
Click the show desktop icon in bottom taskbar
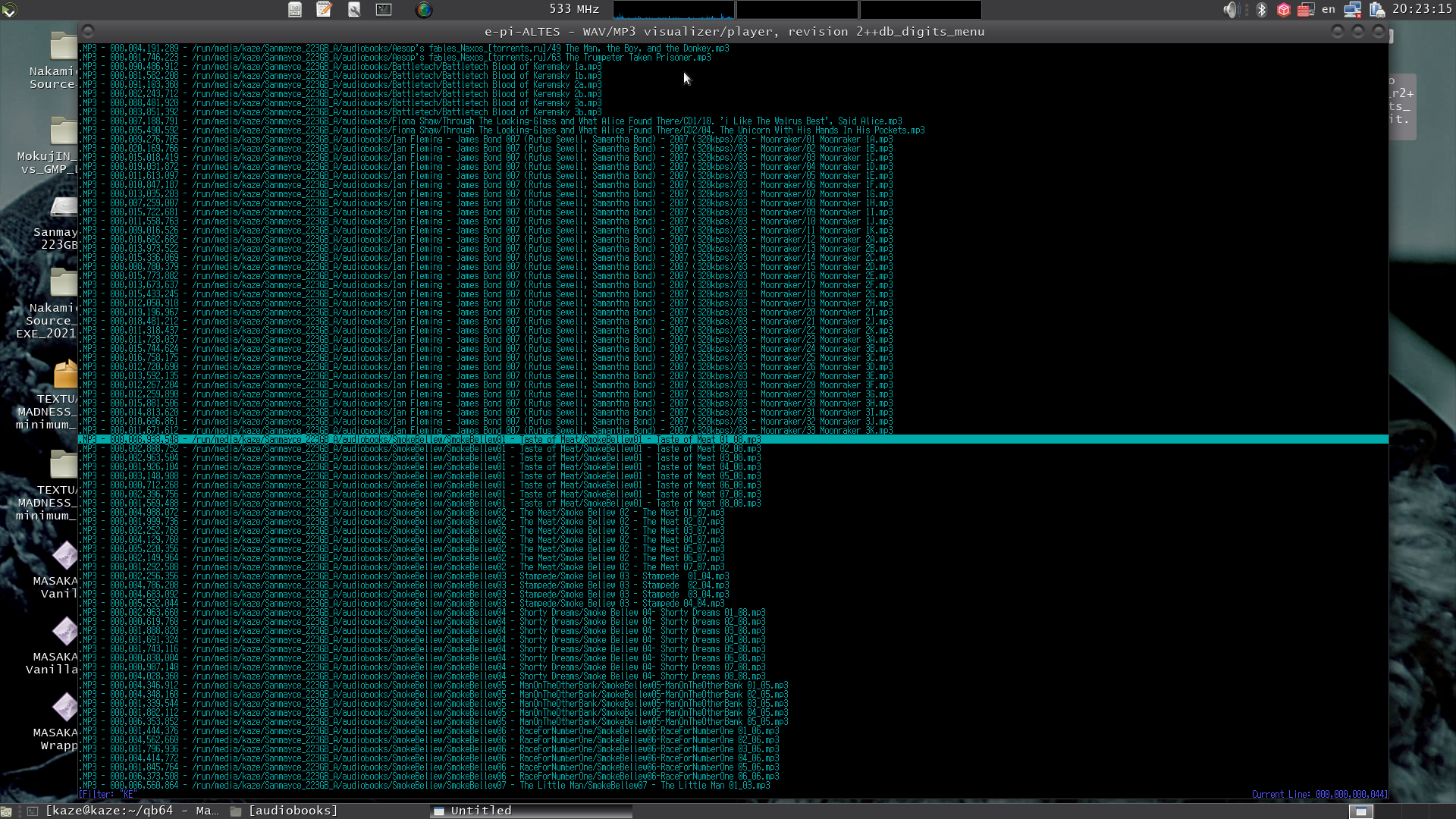coord(6,811)
